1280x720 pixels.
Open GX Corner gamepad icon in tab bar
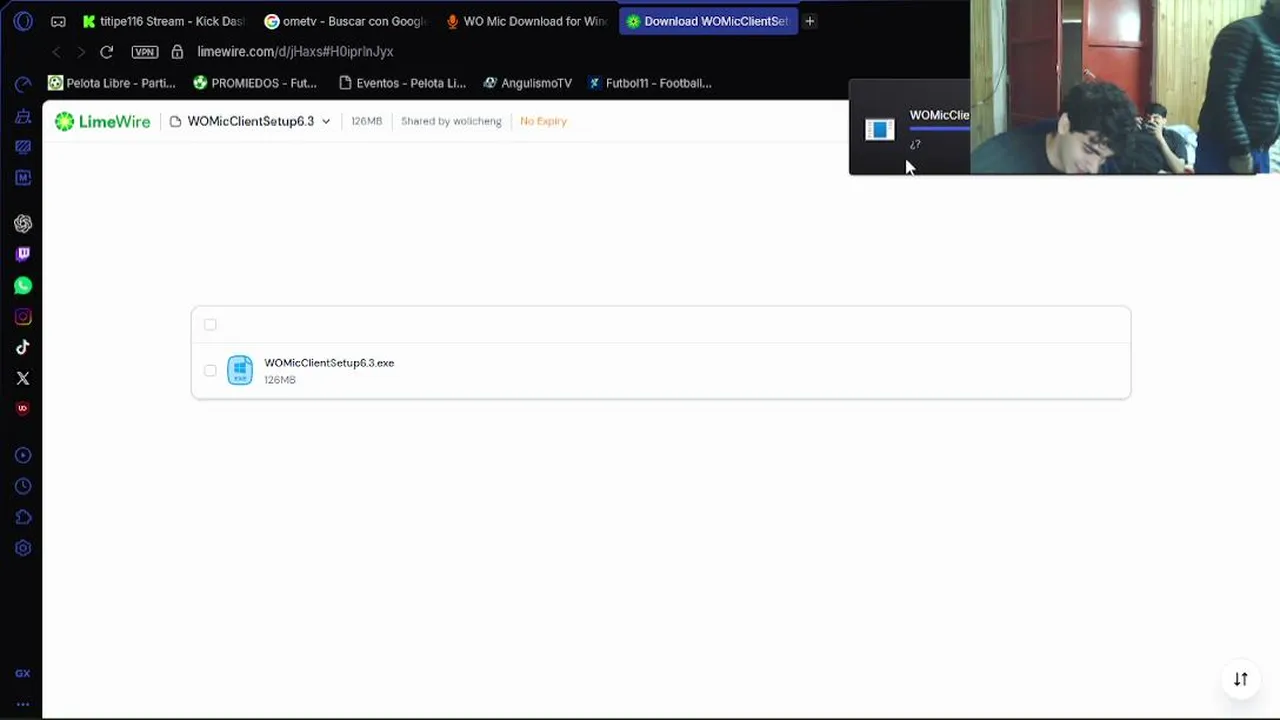click(58, 21)
